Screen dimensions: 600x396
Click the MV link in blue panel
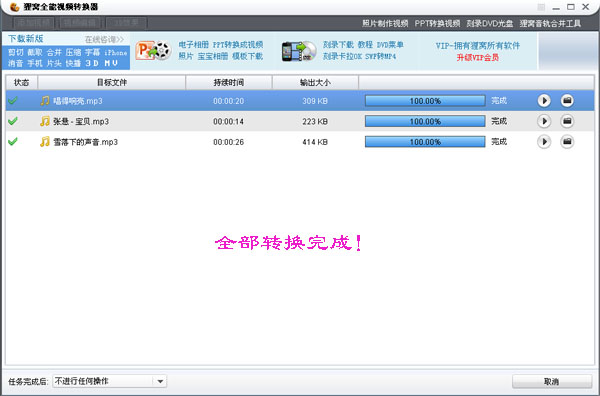(x=111, y=63)
